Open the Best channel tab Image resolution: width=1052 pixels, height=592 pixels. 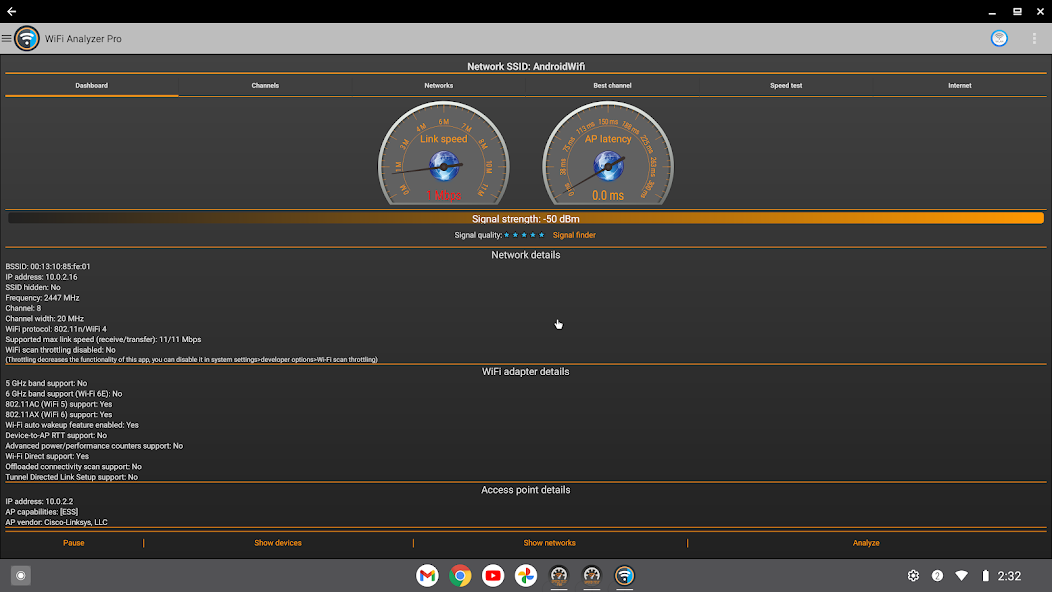[x=612, y=86]
